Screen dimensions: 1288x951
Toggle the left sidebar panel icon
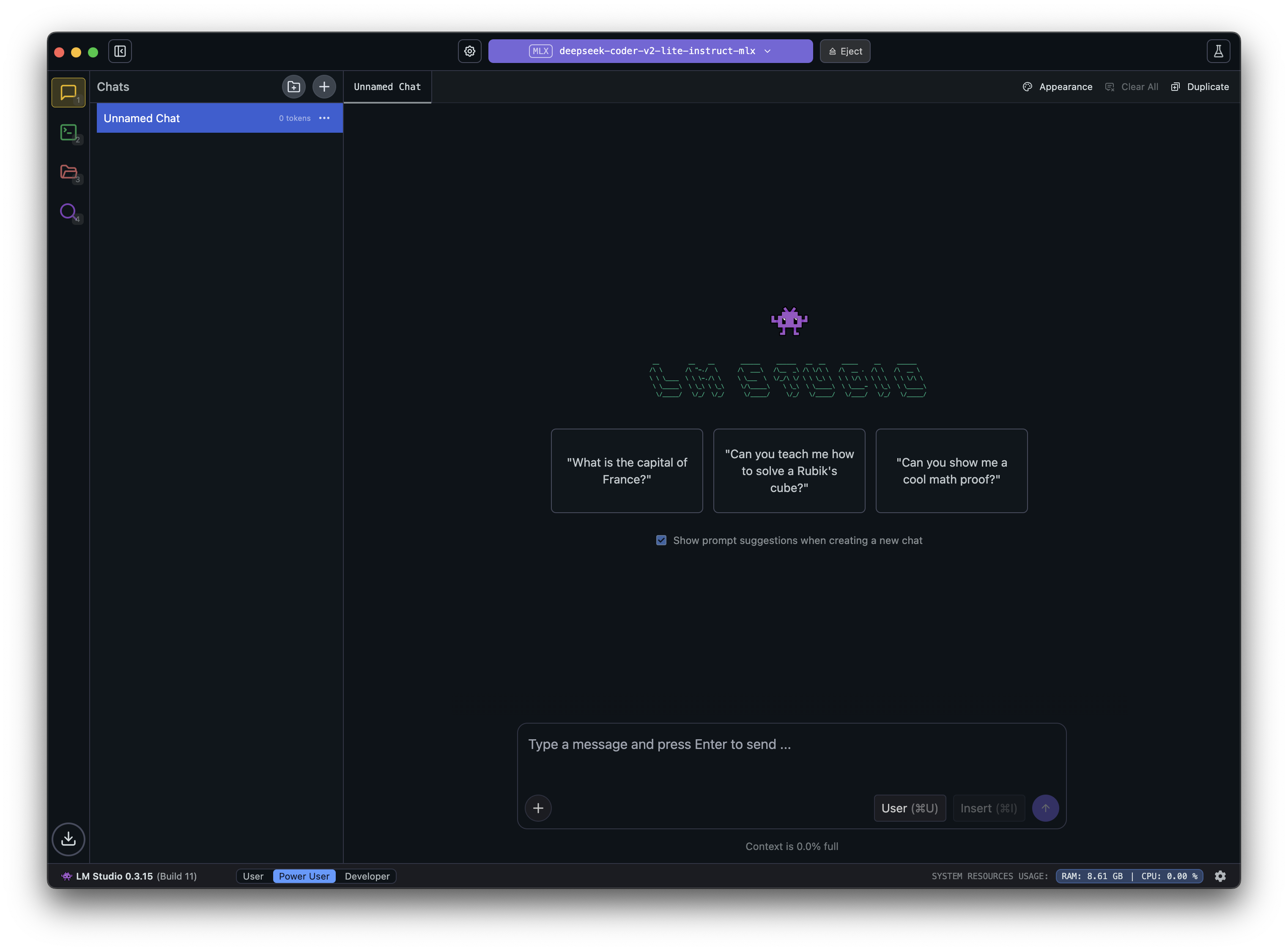pyautogui.click(x=121, y=51)
